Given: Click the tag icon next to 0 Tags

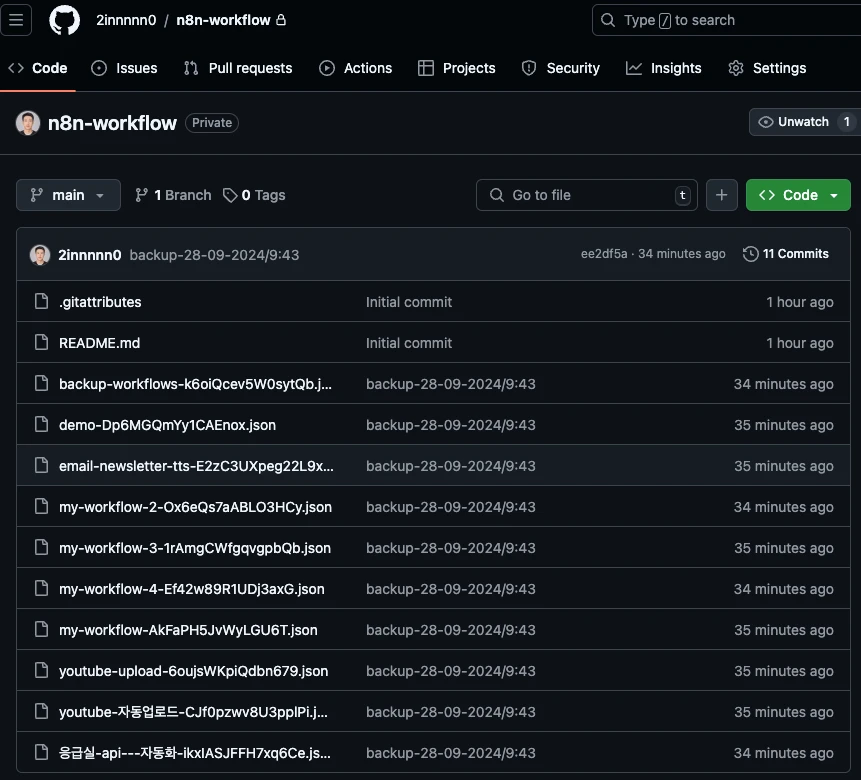Looking at the screenshot, I should (230, 195).
